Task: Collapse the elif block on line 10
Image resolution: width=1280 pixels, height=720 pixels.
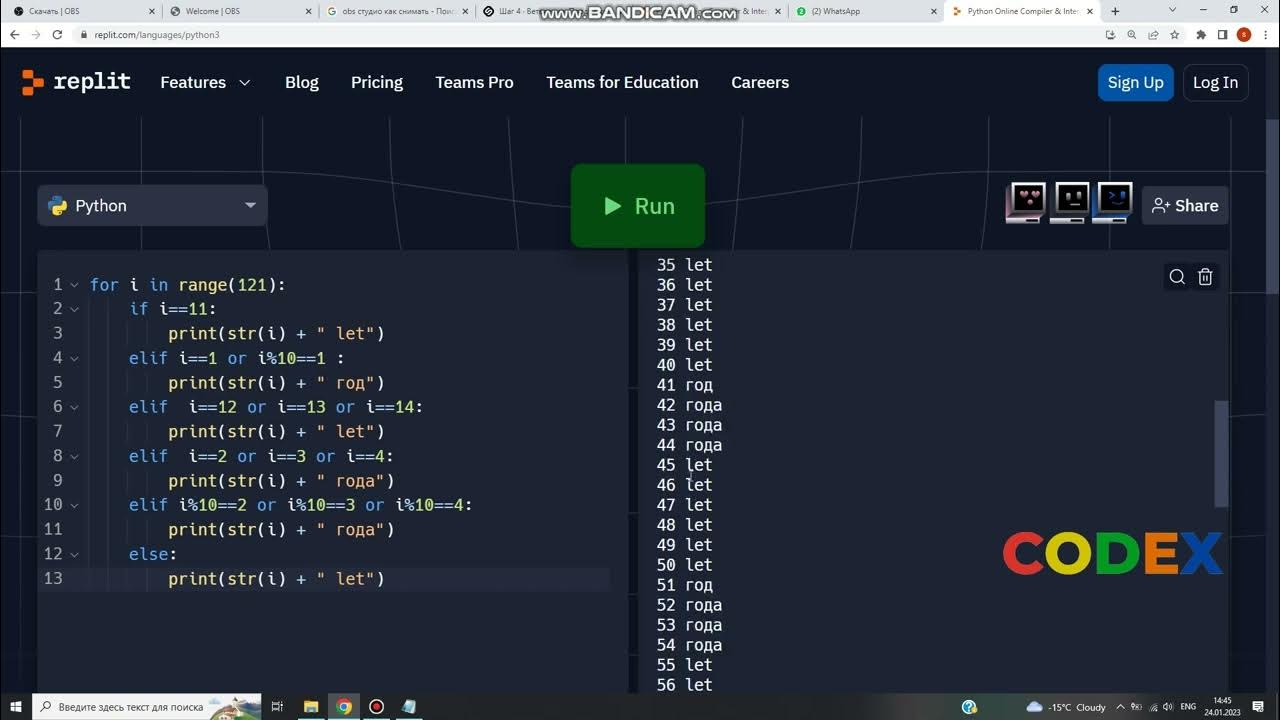Action: 74,505
